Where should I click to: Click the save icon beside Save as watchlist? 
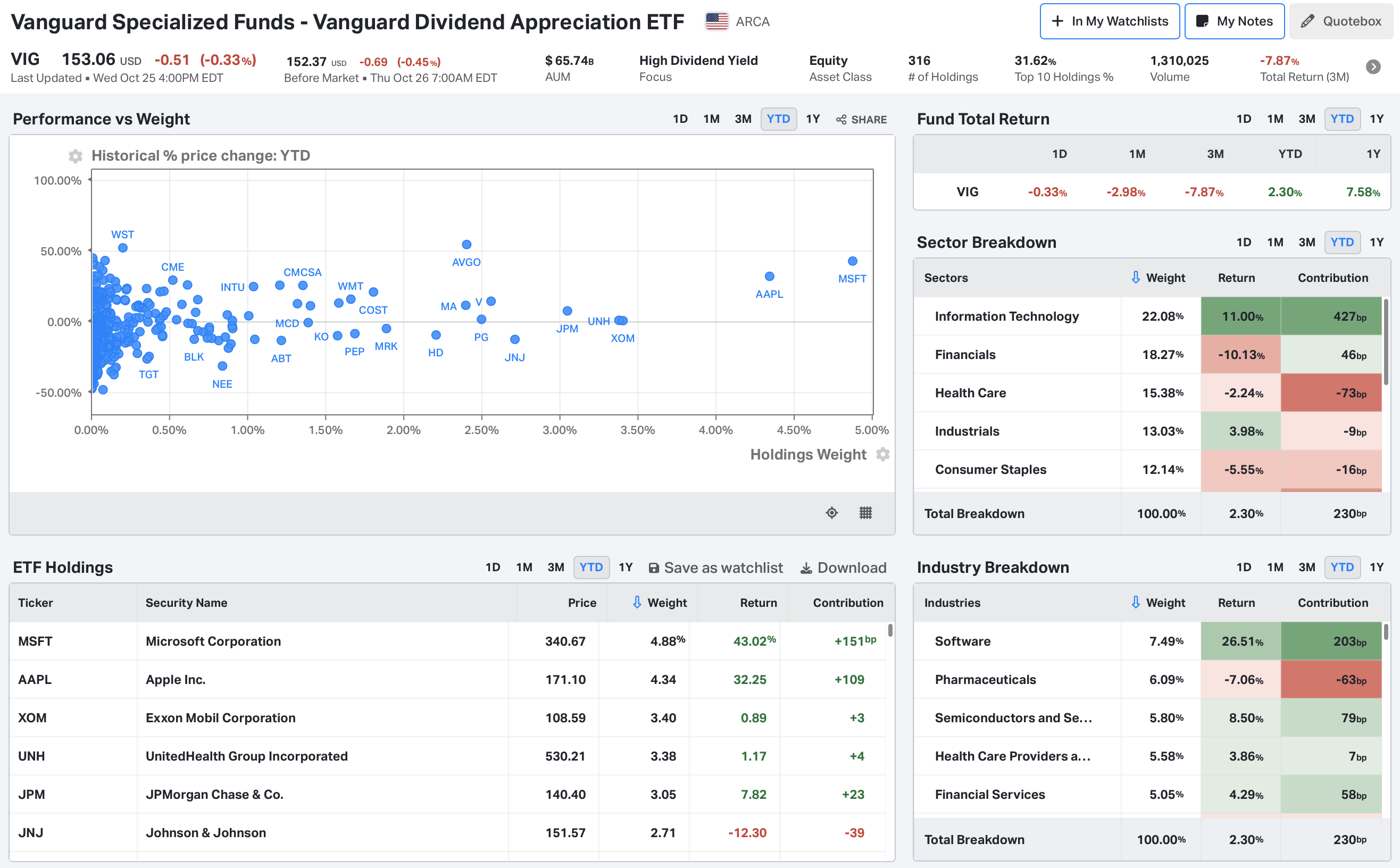tap(653, 567)
